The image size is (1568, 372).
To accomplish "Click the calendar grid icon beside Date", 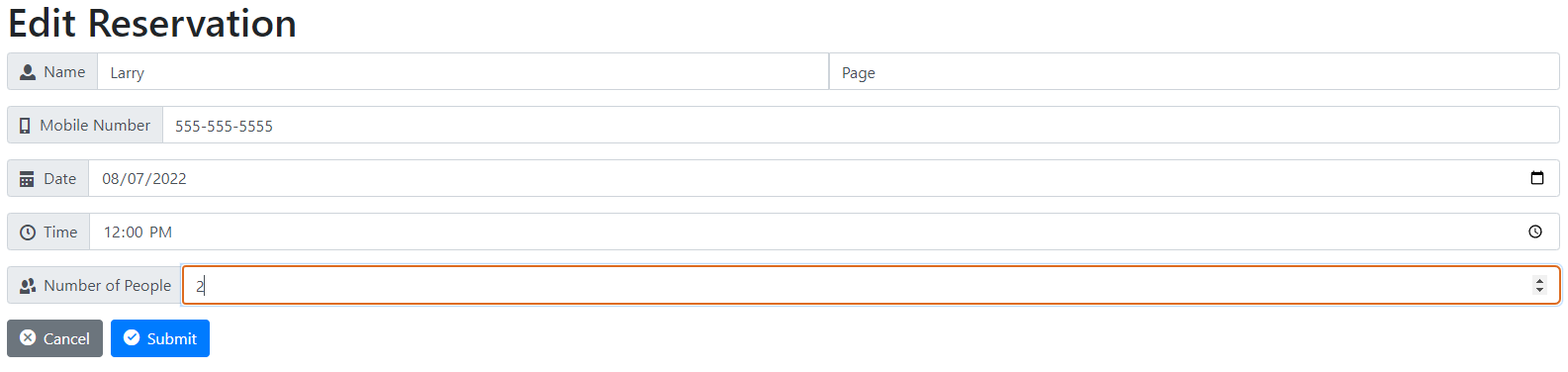I will click(27, 179).
